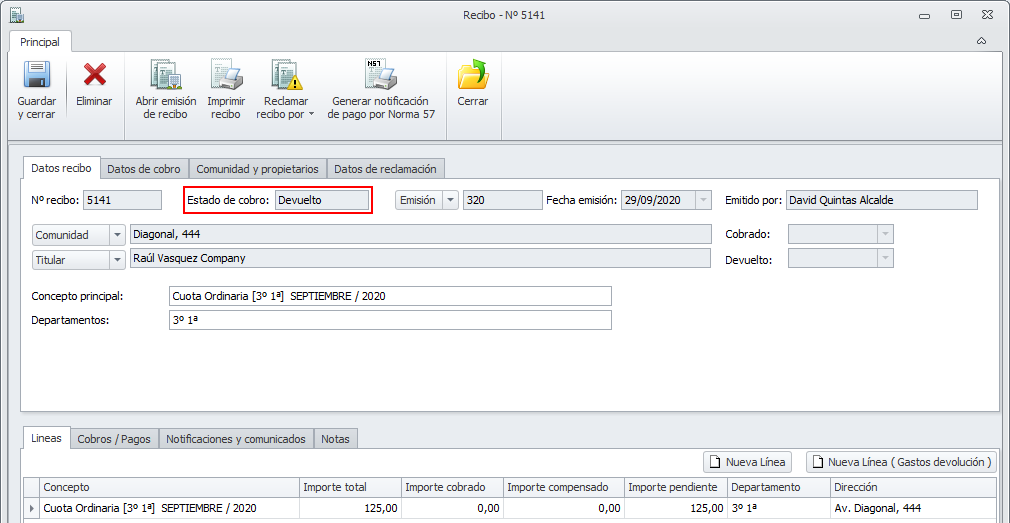The image size is (1010, 523).
Task: Open the Comunidad selector dropdown
Action: point(117,235)
